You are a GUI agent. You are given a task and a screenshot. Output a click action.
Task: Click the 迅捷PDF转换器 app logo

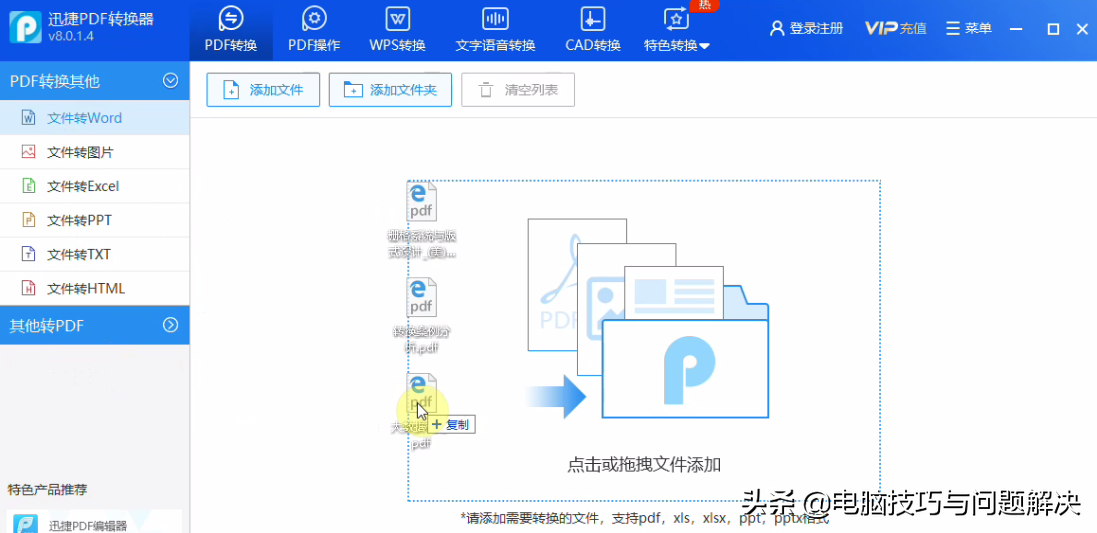click(24, 28)
